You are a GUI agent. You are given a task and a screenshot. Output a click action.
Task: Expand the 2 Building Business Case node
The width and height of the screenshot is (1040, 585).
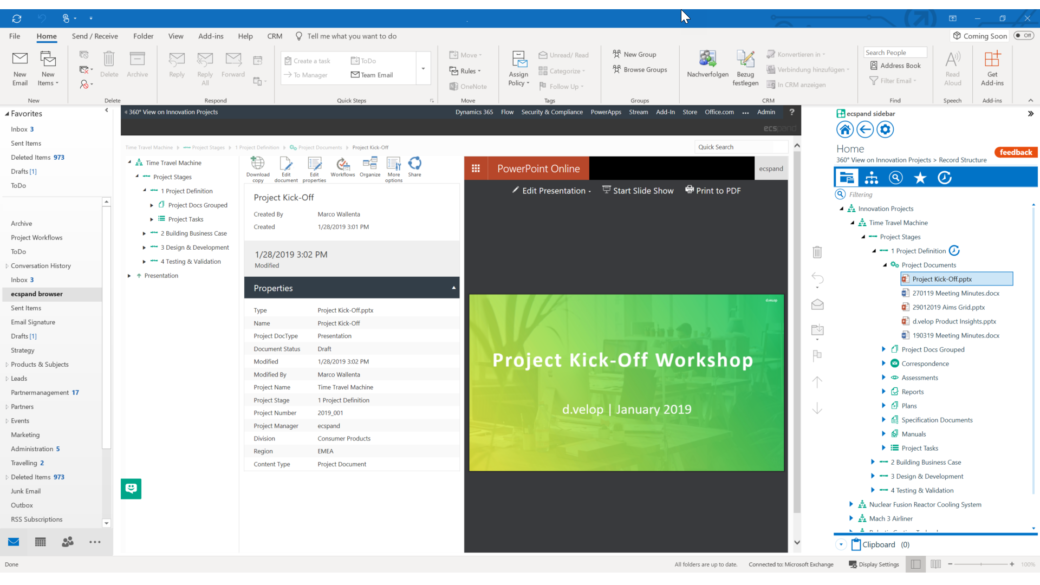pyautogui.click(x=145, y=233)
